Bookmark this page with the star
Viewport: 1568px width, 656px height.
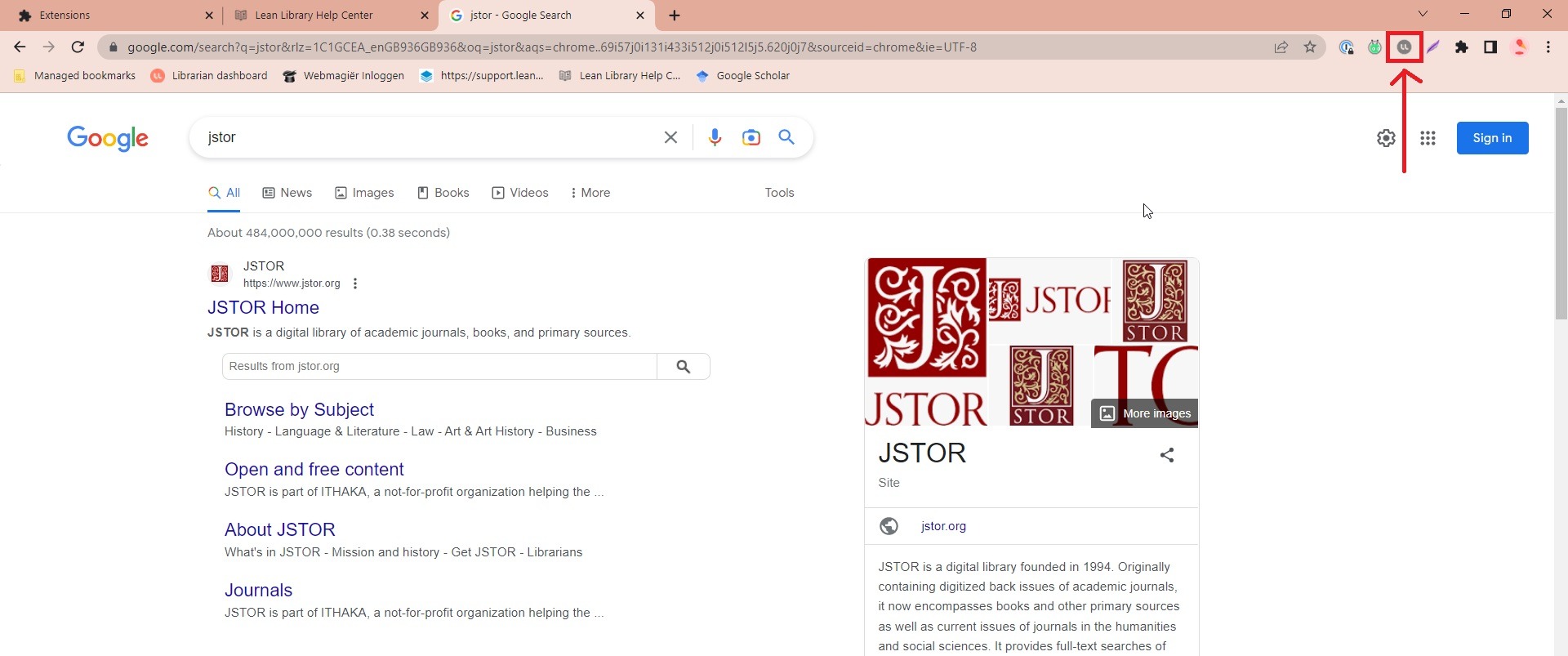(1310, 47)
